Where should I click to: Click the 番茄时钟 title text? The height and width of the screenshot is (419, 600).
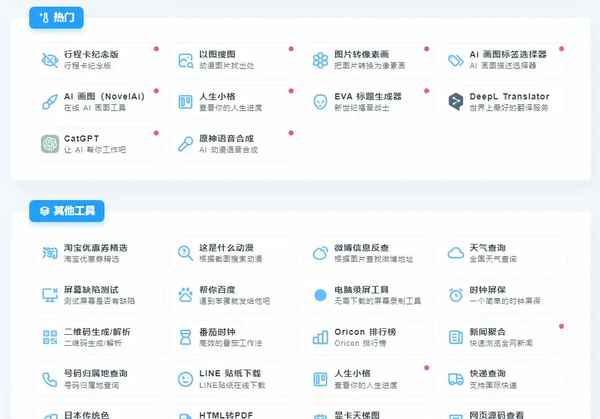click(217, 332)
